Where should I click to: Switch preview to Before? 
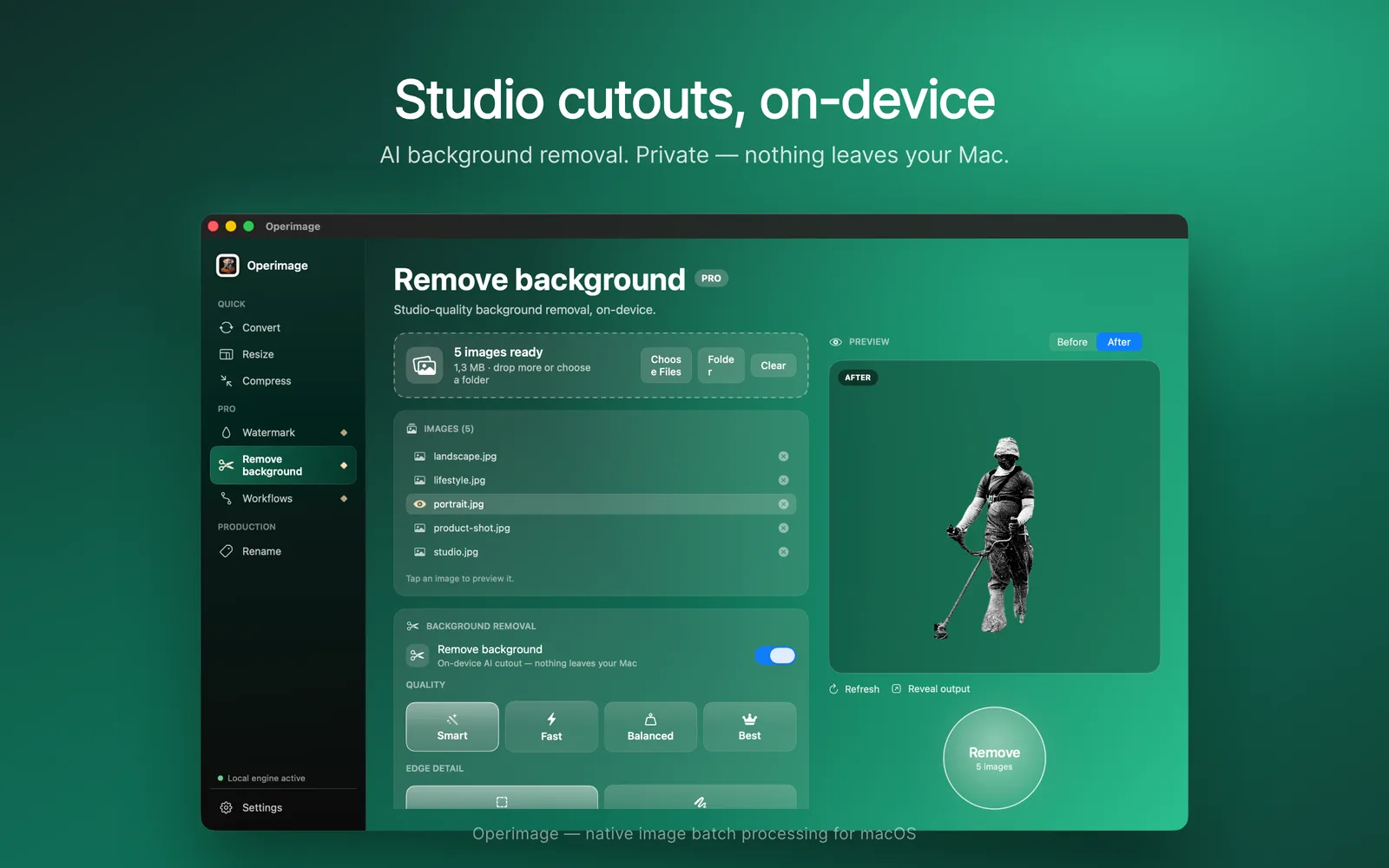[x=1072, y=342]
